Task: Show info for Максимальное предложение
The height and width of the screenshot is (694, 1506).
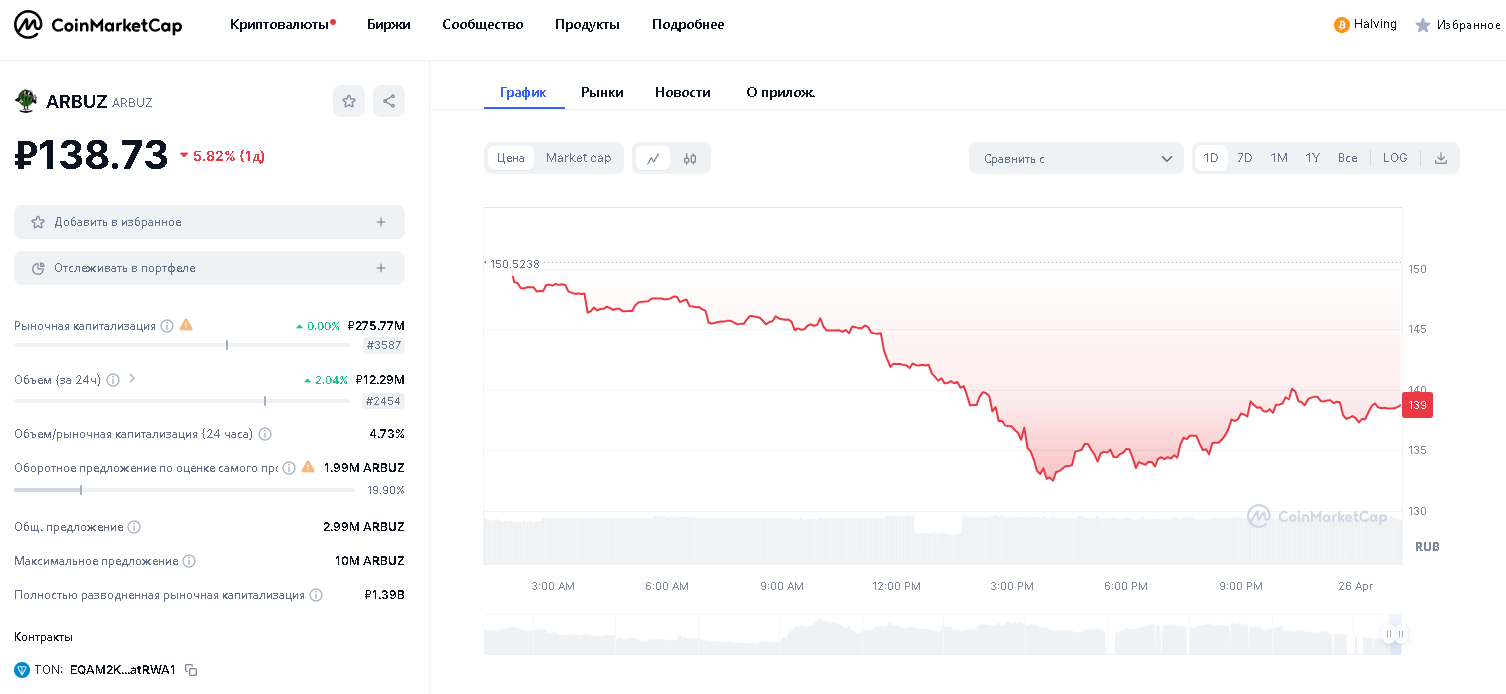Action: [x=189, y=561]
